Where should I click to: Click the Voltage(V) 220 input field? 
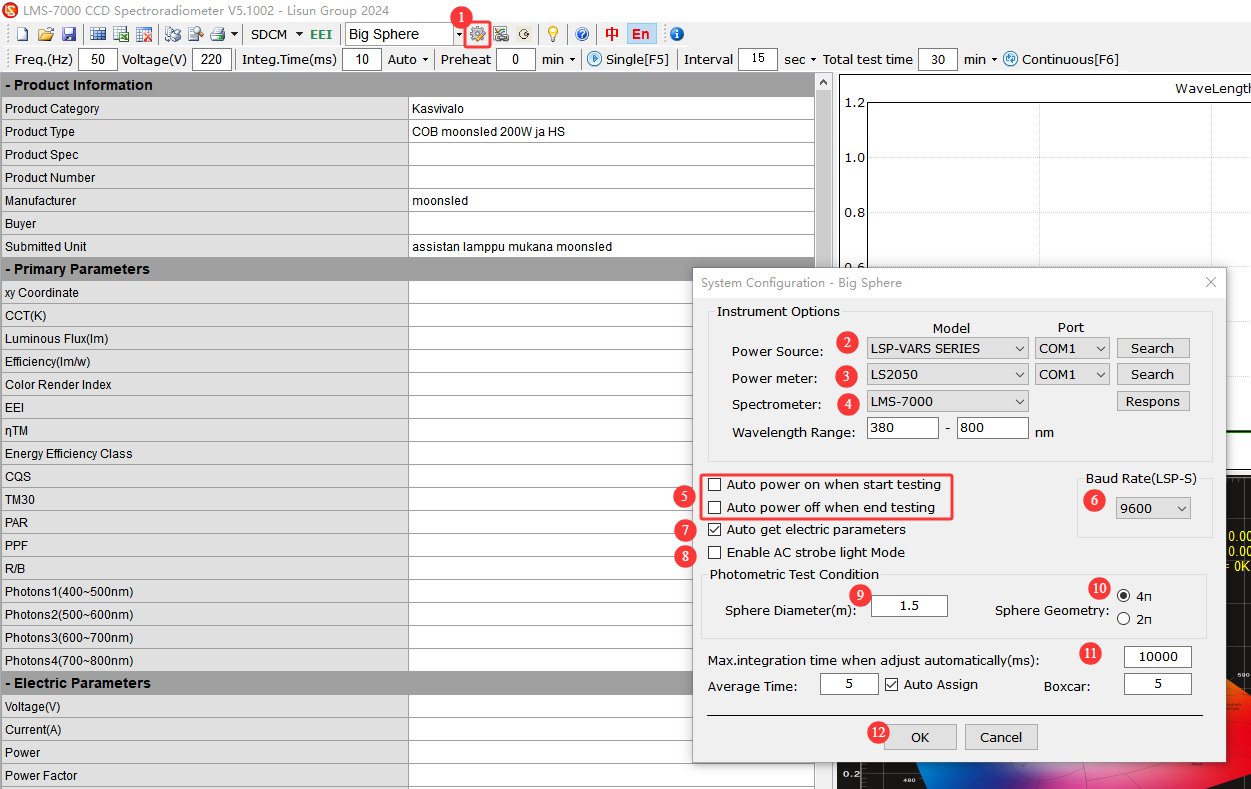(x=212, y=59)
